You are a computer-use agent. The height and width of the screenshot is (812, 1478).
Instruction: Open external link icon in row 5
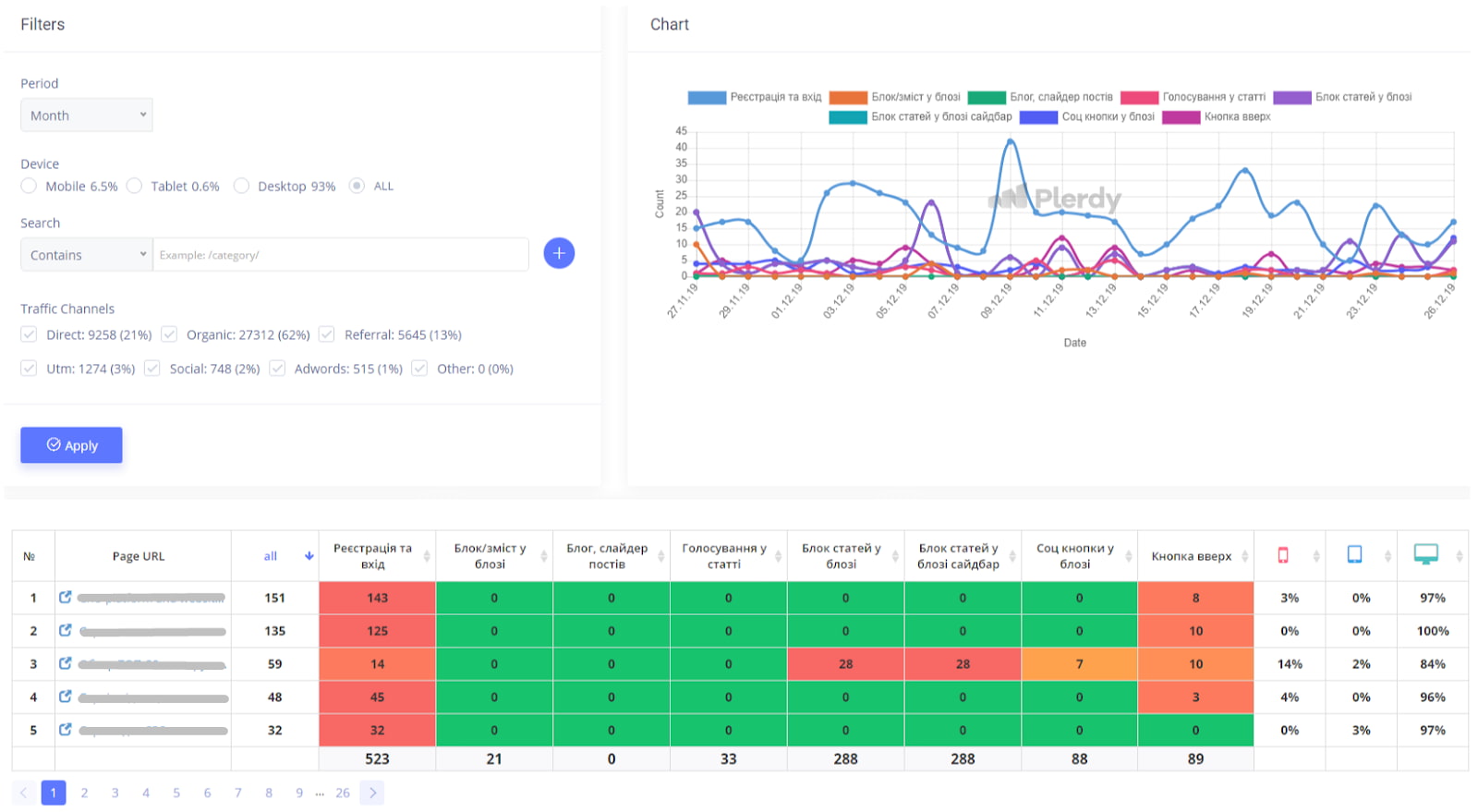coord(66,730)
